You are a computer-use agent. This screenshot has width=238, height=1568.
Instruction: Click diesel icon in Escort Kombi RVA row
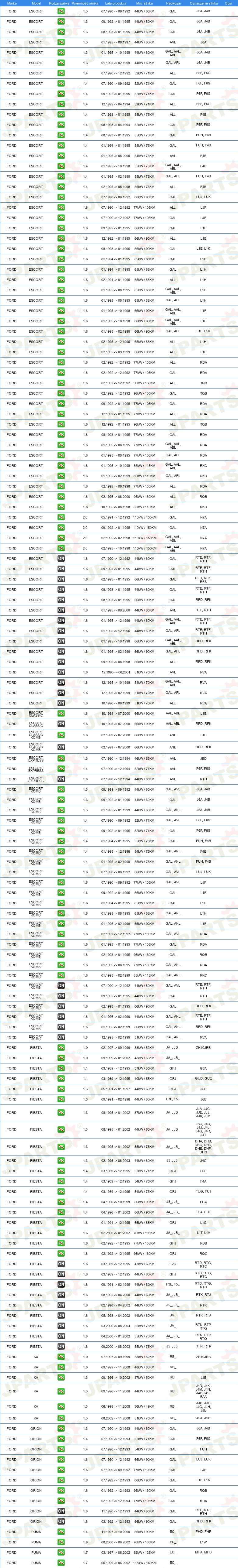coord(61,1037)
